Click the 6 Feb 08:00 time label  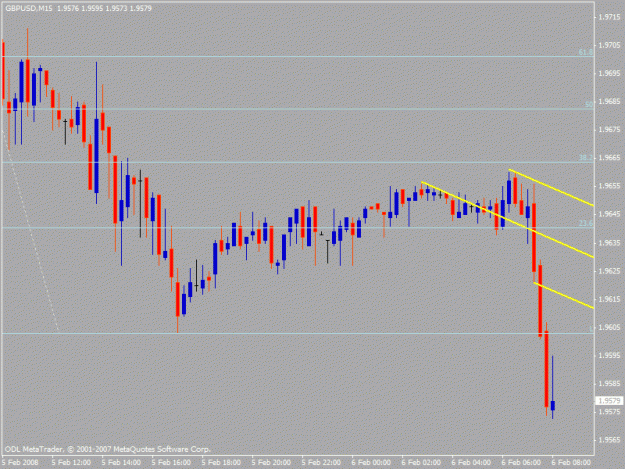tap(571, 462)
